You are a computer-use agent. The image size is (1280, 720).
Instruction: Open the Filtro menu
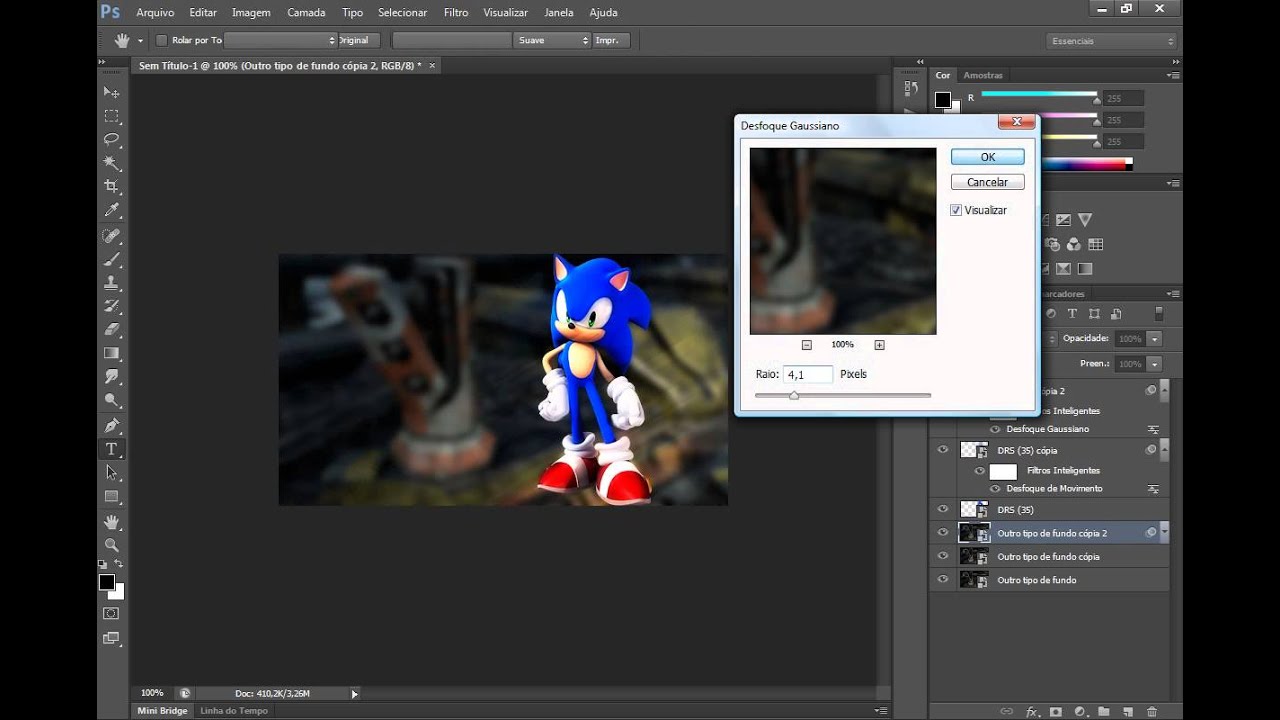point(456,12)
